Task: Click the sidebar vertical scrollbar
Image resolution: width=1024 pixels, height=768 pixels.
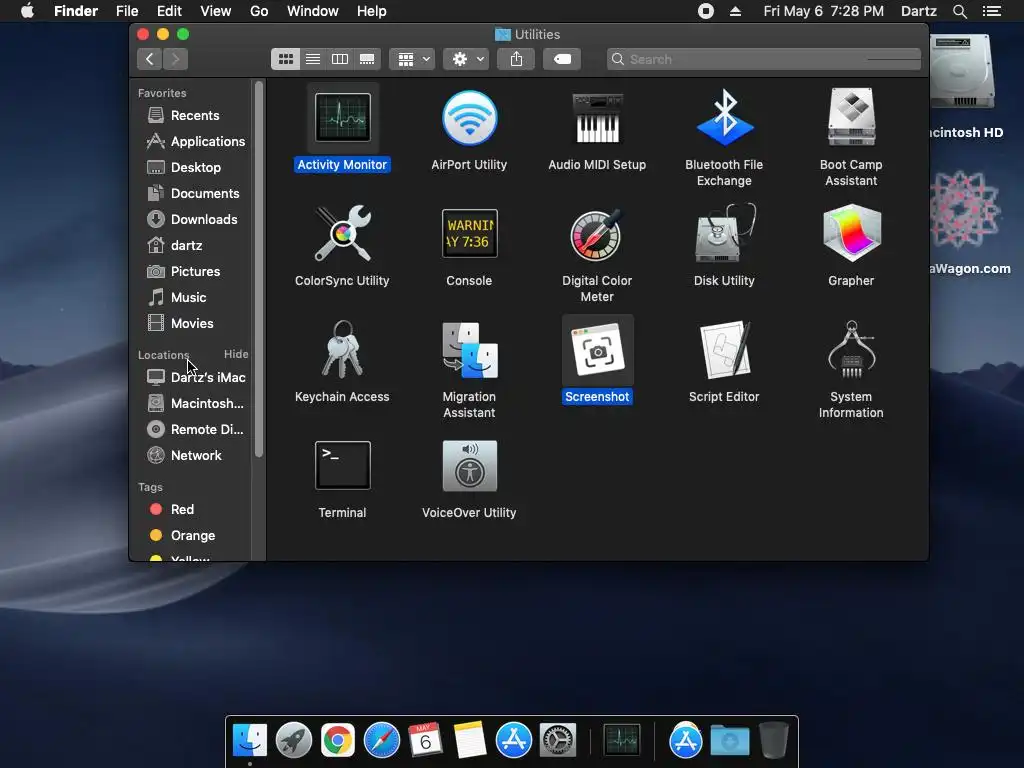Action: tap(259, 268)
